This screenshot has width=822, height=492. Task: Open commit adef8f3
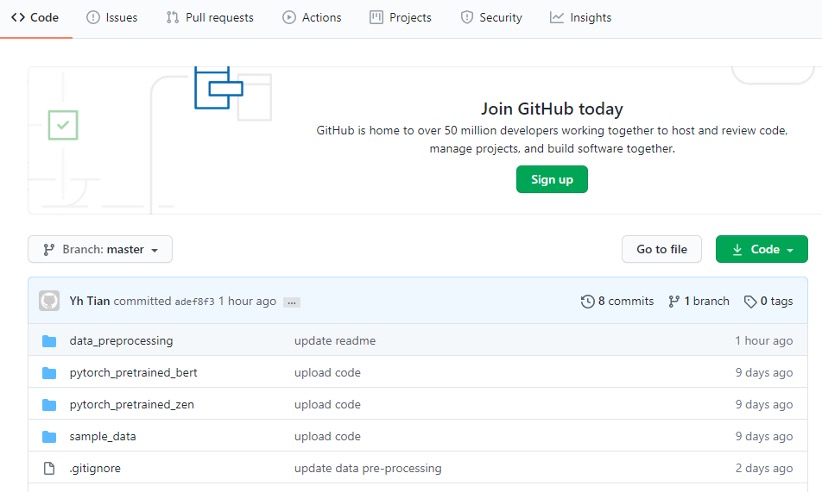click(x=194, y=301)
